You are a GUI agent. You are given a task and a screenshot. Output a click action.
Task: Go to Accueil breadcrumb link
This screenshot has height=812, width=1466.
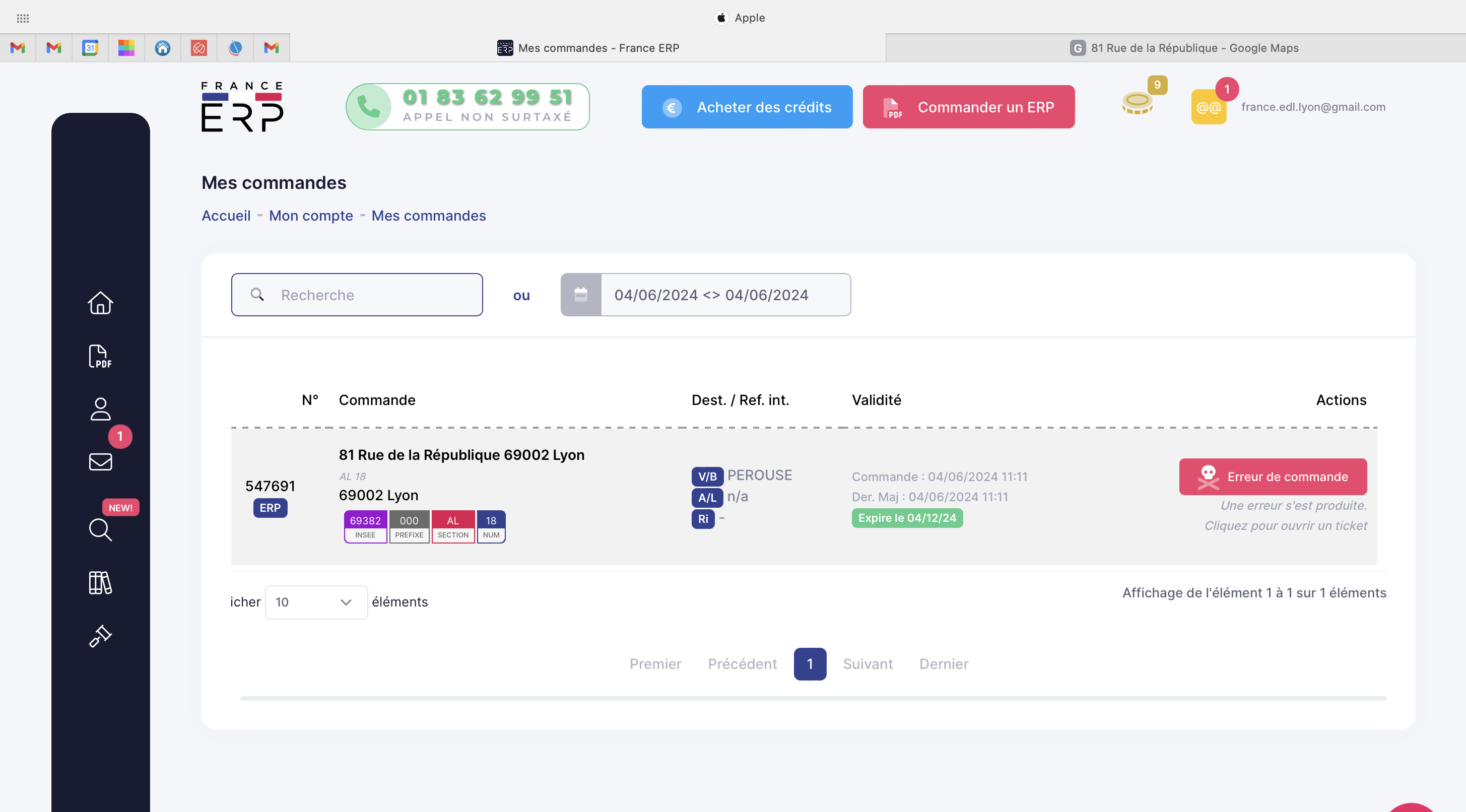coord(226,216)
